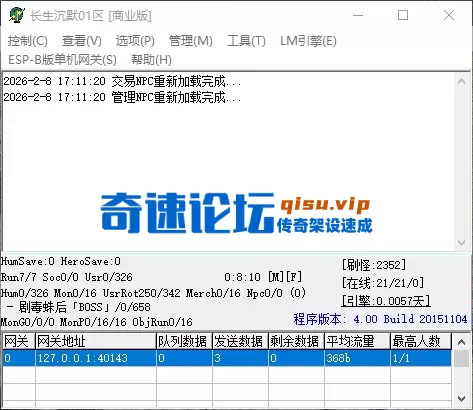473x410 pixels.
Task: Click the 368b average traffic cell
Action: [357, 358]
